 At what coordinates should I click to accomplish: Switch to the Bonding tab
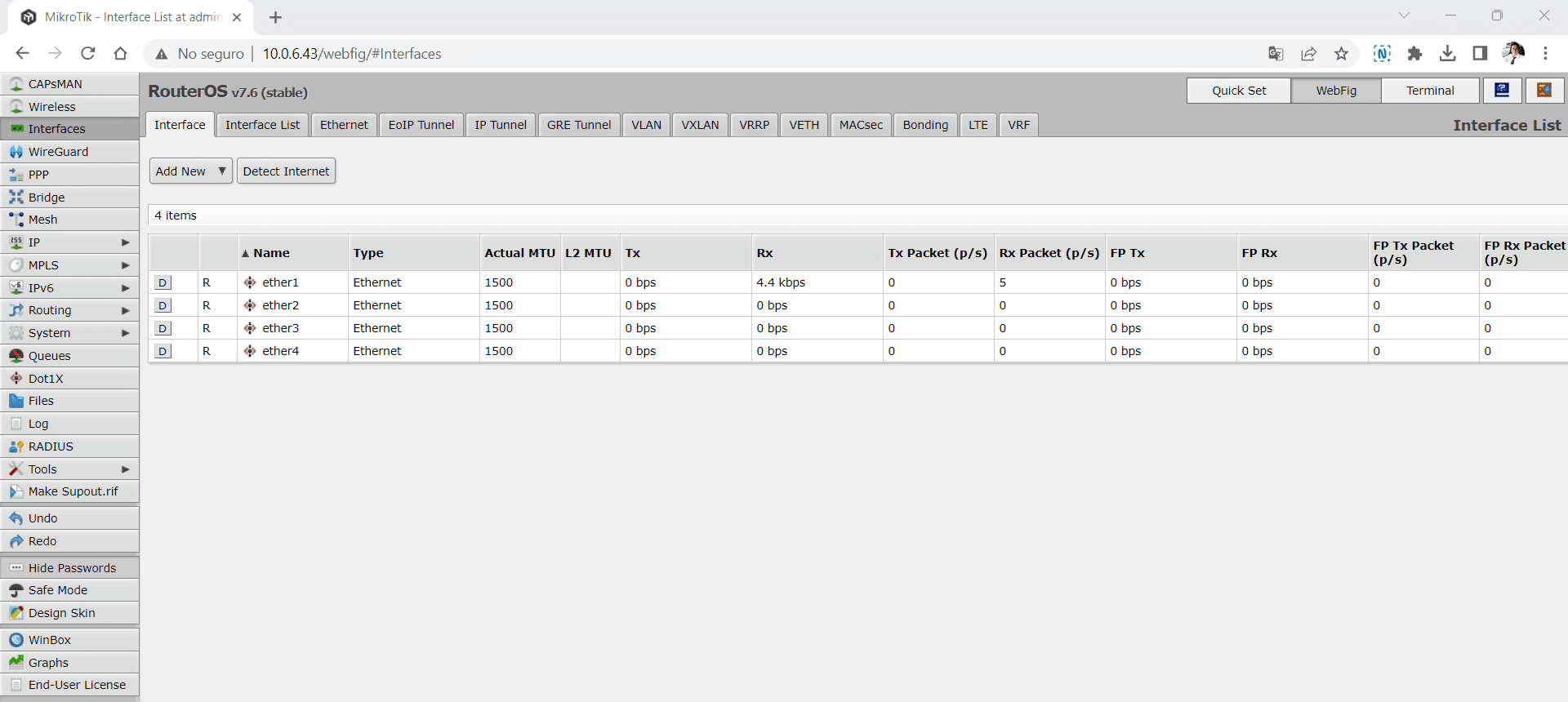(925, 125)
